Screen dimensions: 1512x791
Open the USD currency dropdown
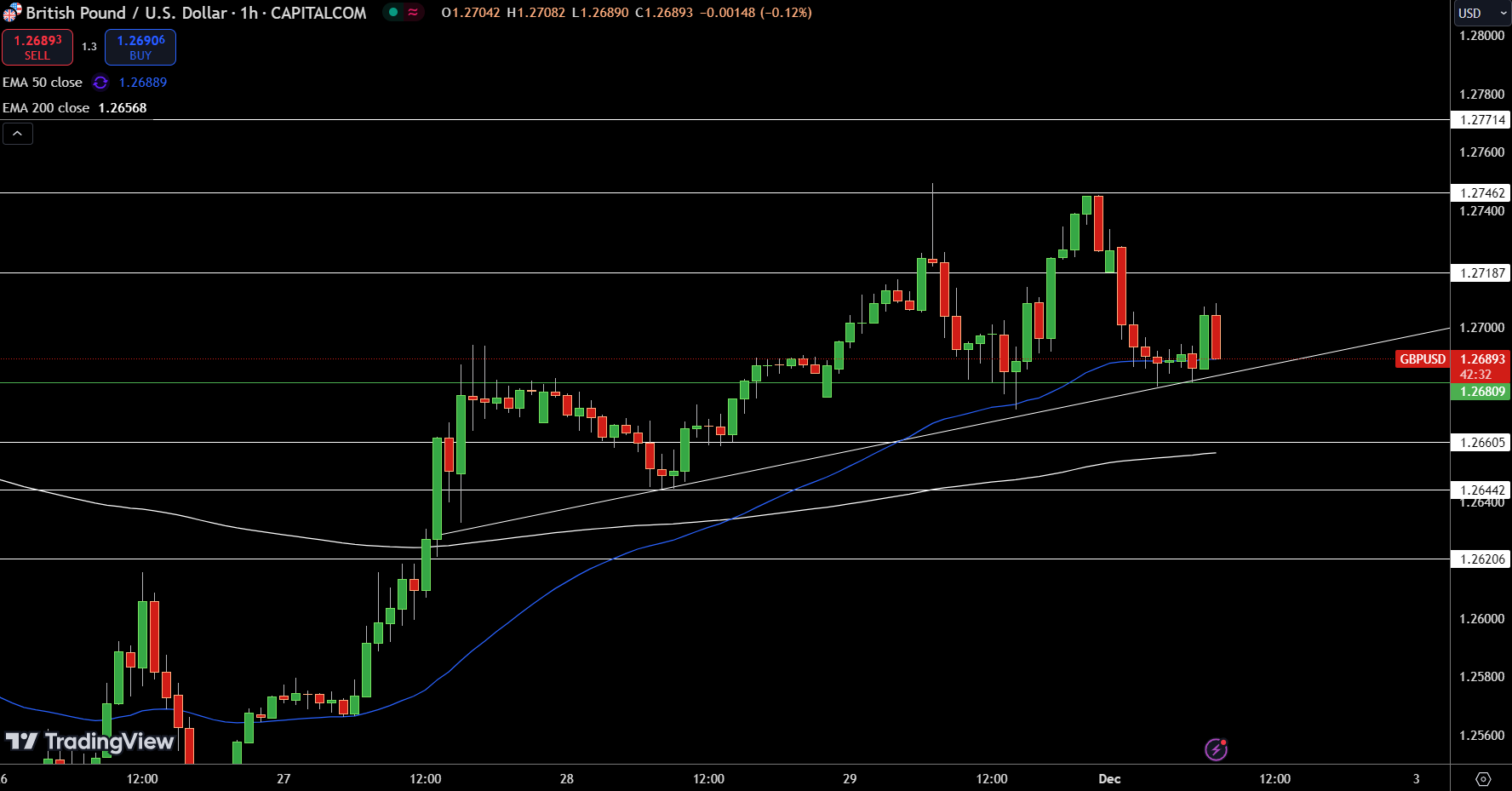pos(1481,13)
